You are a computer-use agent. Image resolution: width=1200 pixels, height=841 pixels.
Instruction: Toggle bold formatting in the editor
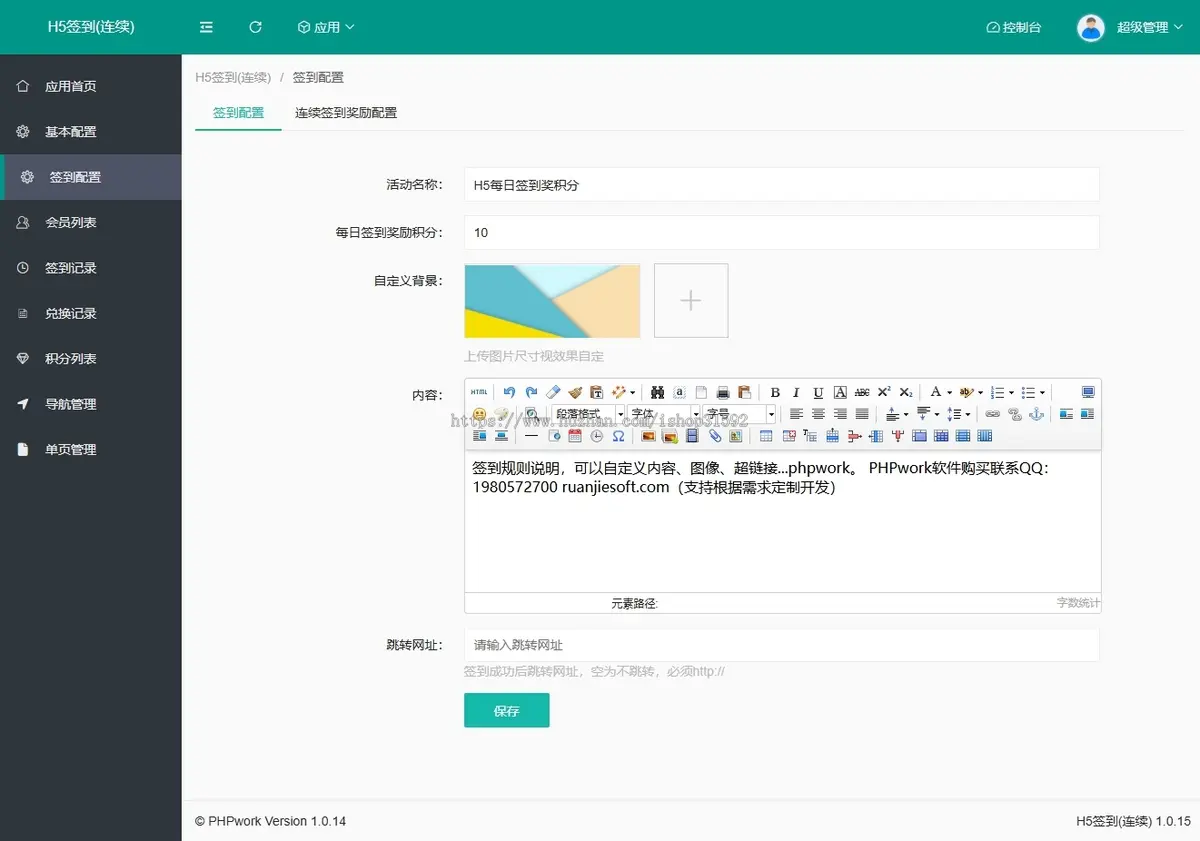click(775, 393)
